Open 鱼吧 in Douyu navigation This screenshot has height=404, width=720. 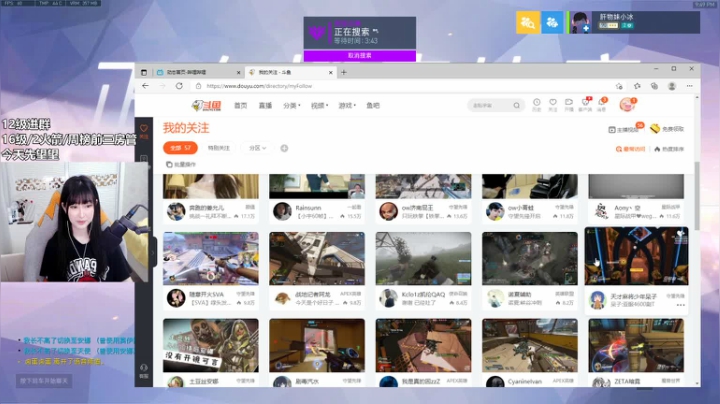coord(373,106)
